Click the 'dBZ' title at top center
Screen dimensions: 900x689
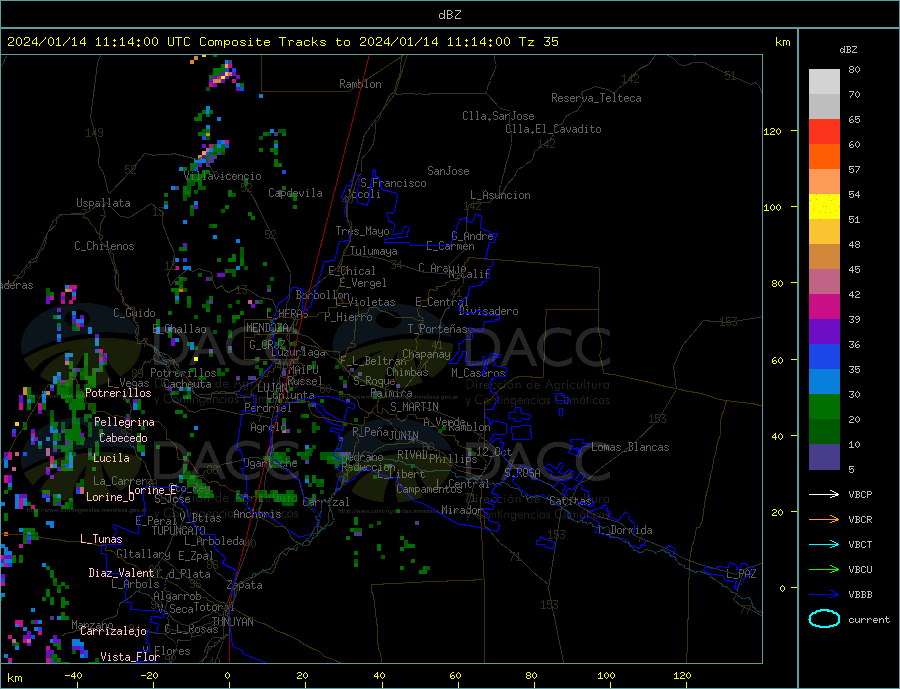(449, 15)
